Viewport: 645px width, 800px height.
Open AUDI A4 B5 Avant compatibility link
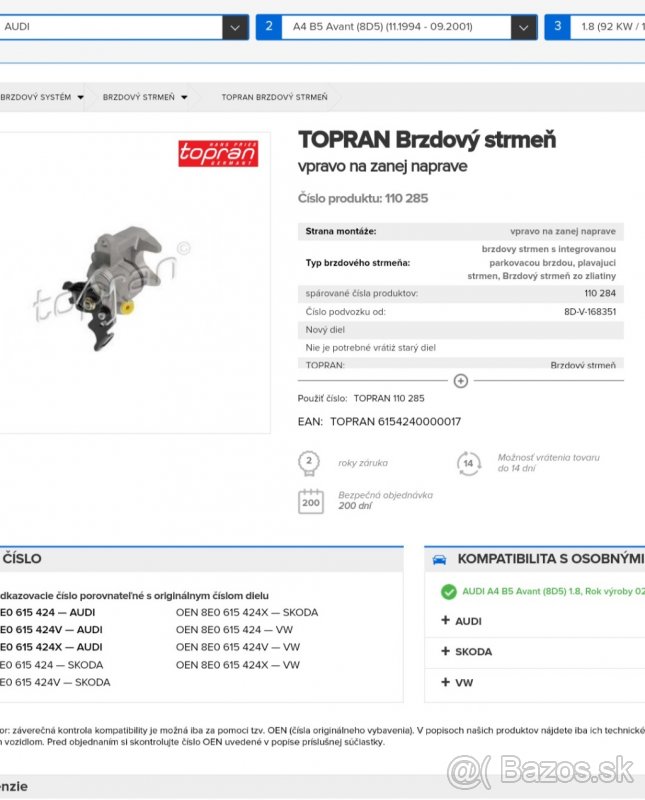pyautogui.click(x=553, y=591)
